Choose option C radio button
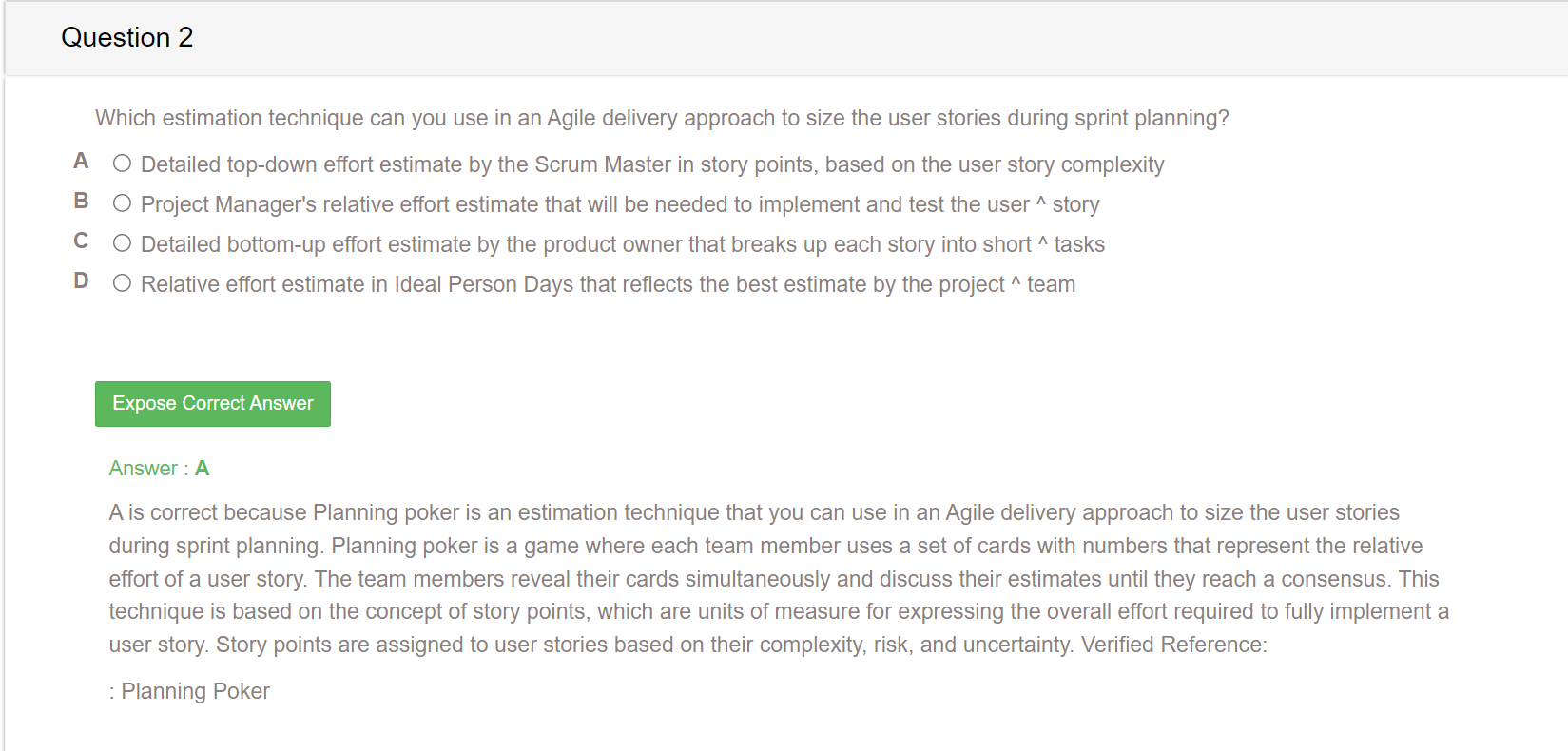The width and height of the screenshot is (1568, 751). [x=122, y=243]
